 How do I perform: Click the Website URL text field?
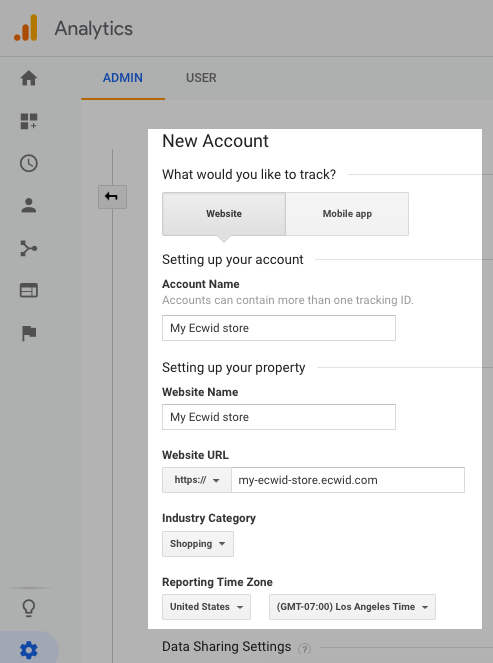348,480
